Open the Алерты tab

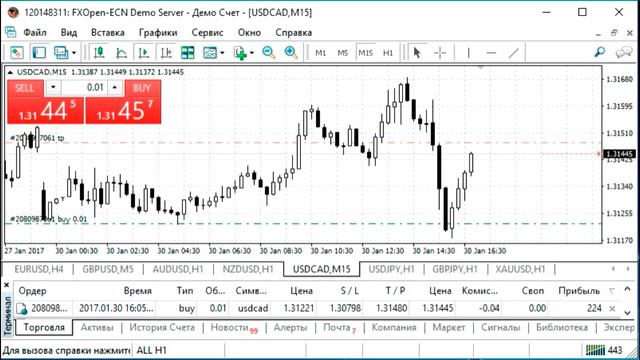pos(290,327)
